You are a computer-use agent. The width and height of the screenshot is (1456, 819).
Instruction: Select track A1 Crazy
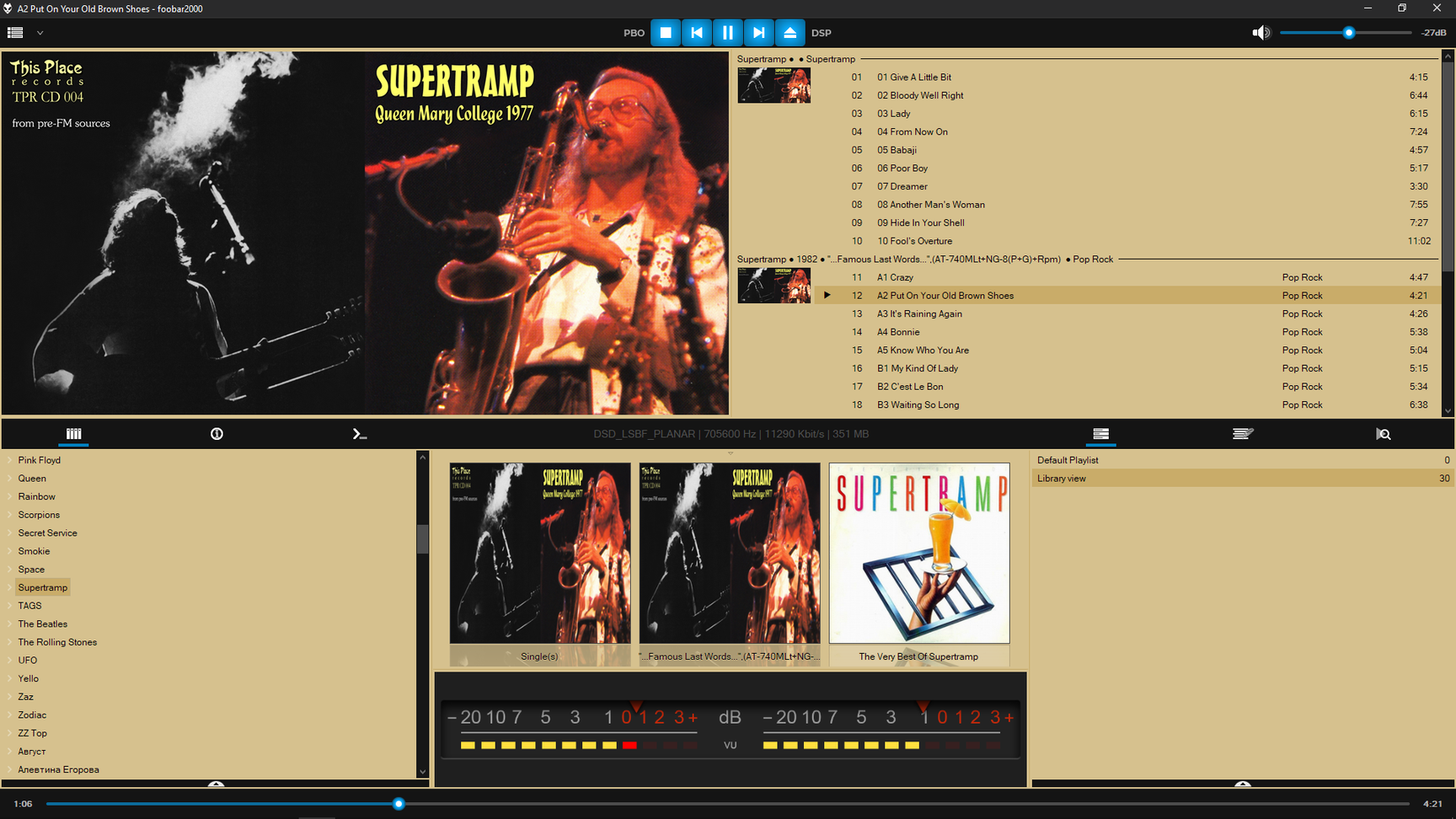pos(1130,278)
